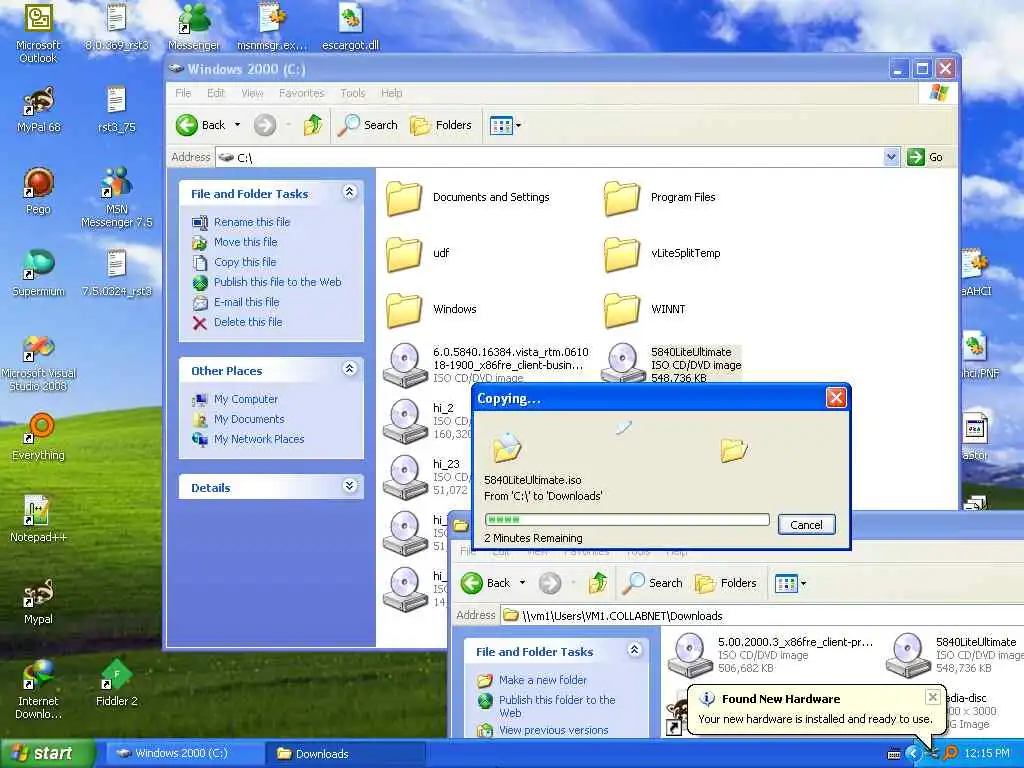Open the Start menu
The height and width of the screenshot is (768, 1024).
[46, 754]
